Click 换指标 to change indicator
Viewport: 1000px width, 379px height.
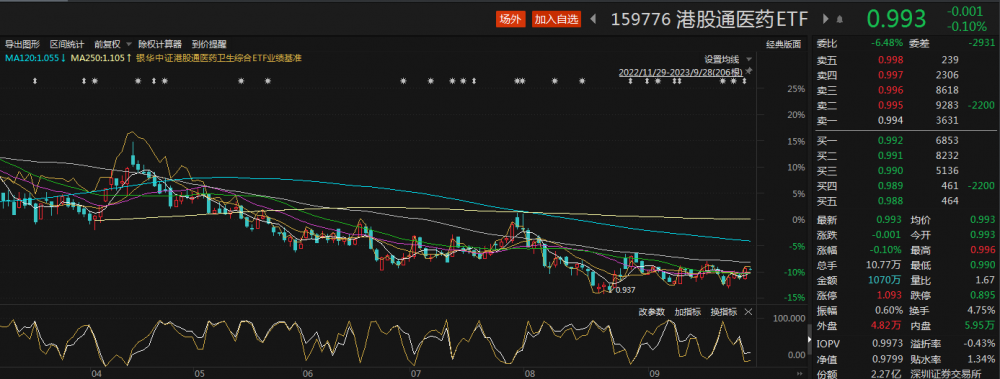[x=724, y=312]
